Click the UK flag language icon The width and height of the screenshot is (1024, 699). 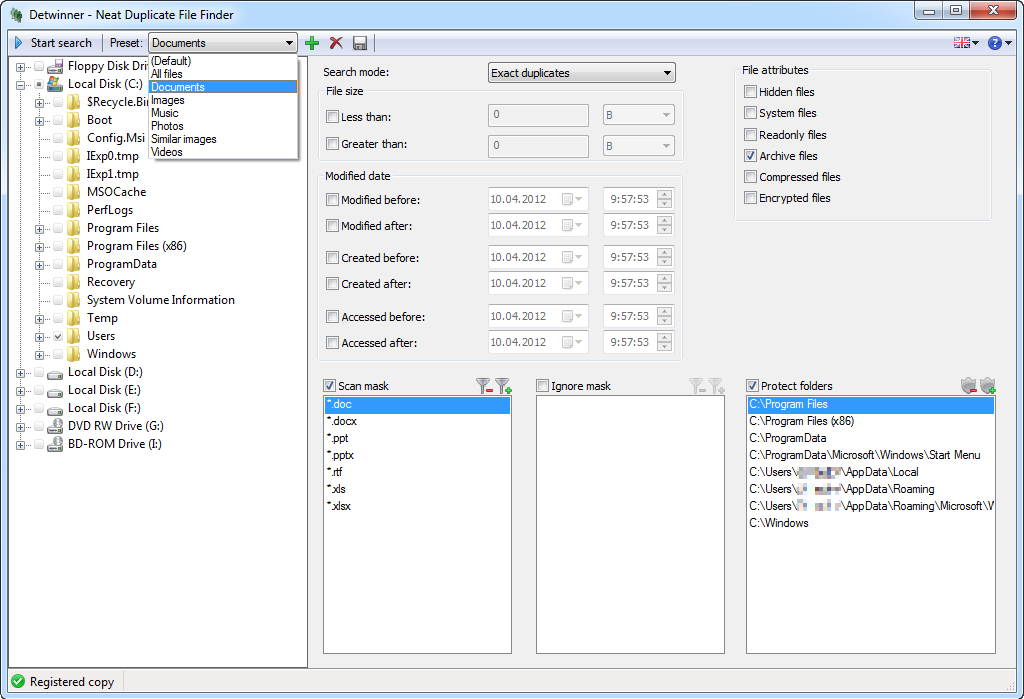coord(962,43)
